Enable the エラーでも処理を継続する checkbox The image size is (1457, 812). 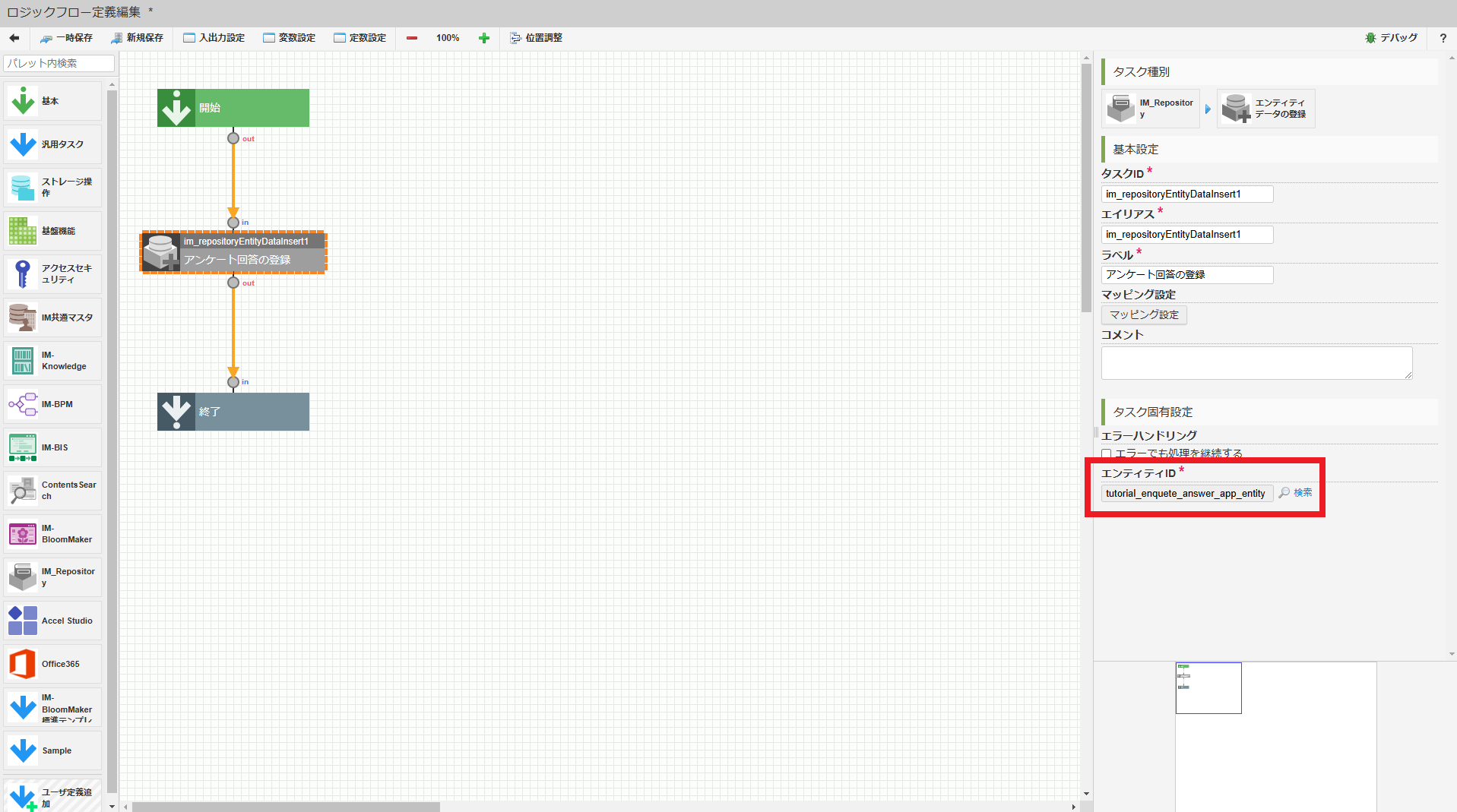click(x=1107, y=453)
